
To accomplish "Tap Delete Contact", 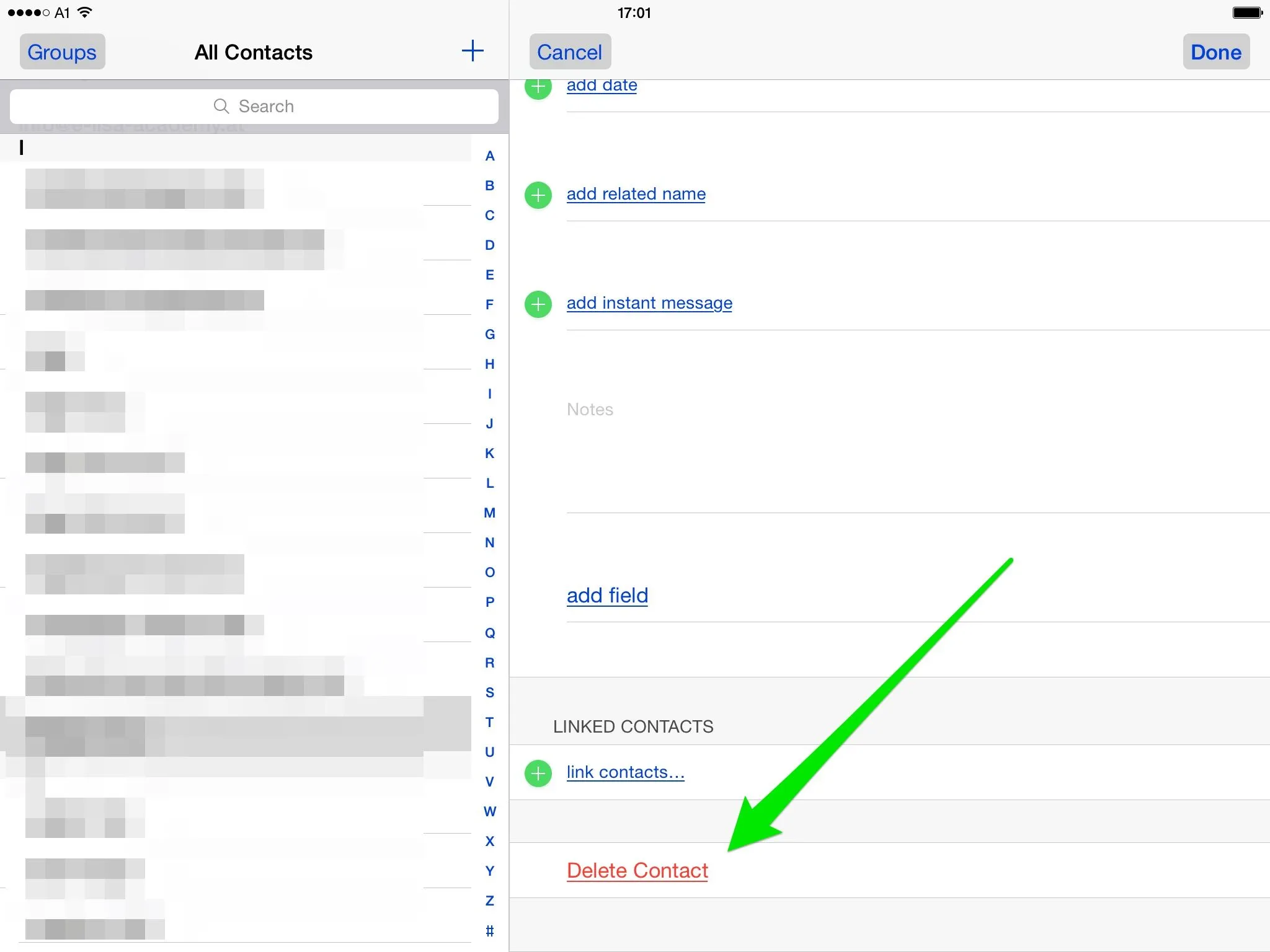I will click(x=637, y=870).
